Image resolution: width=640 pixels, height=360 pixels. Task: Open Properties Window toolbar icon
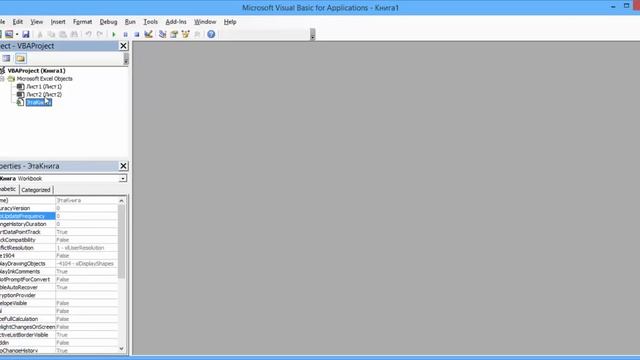[174, 34]
